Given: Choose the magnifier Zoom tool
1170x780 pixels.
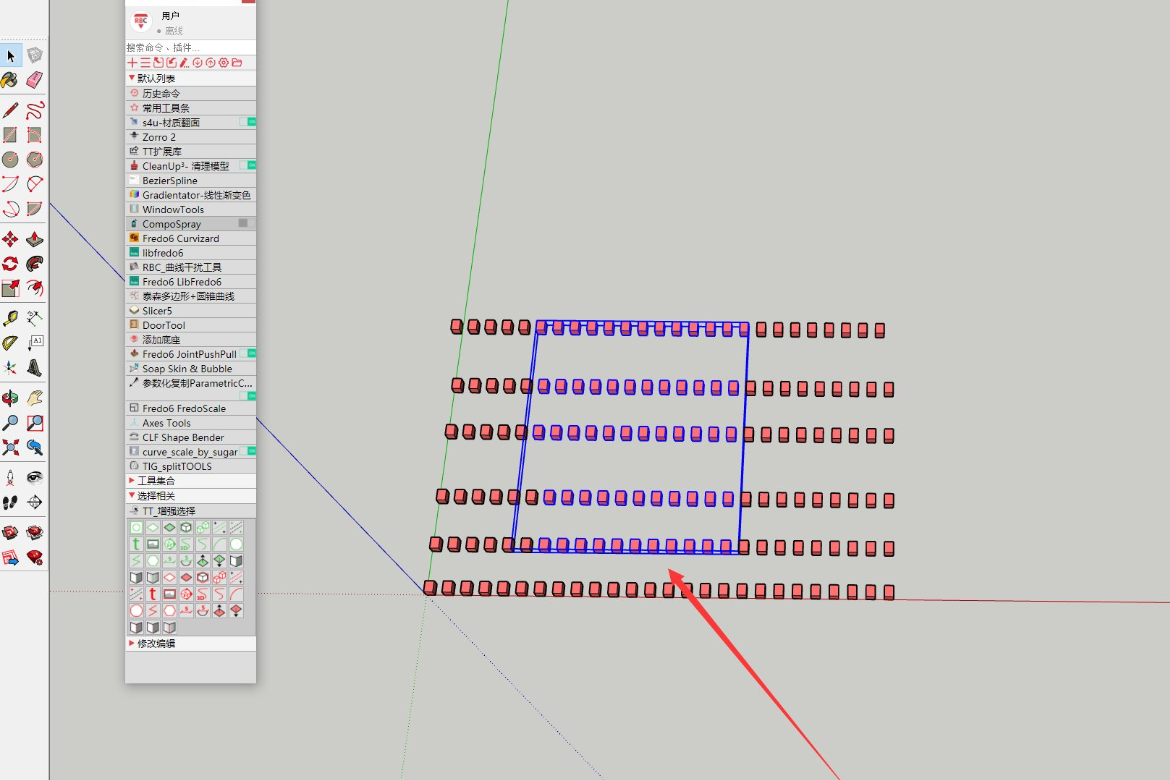Looking at the screenshot, I should click(10, 422).
